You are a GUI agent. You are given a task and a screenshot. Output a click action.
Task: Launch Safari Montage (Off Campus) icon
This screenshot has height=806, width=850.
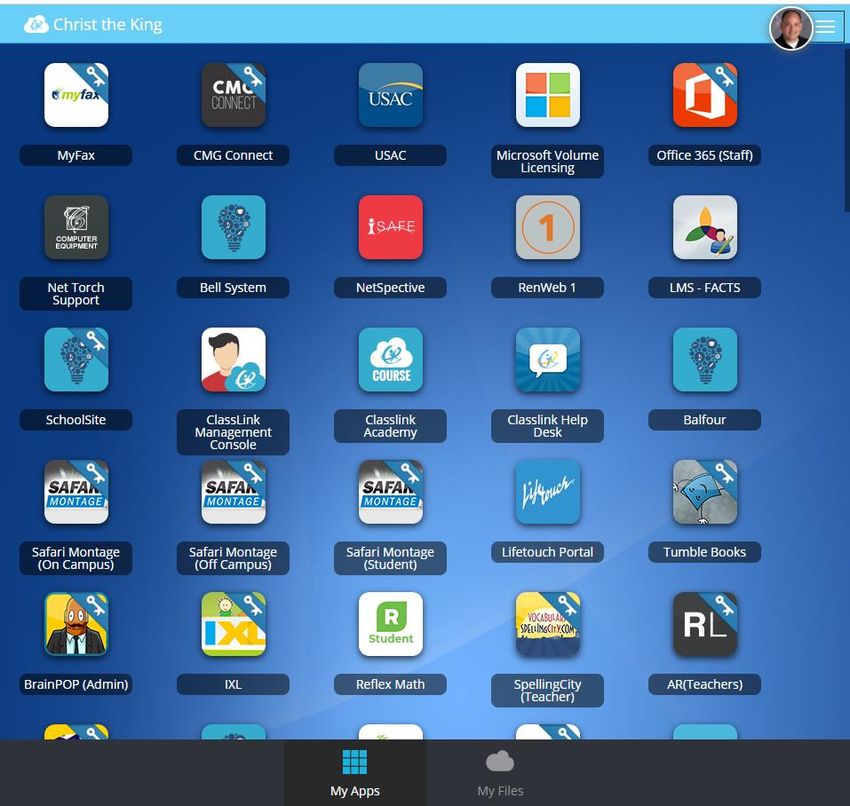[x=233, y=492]
